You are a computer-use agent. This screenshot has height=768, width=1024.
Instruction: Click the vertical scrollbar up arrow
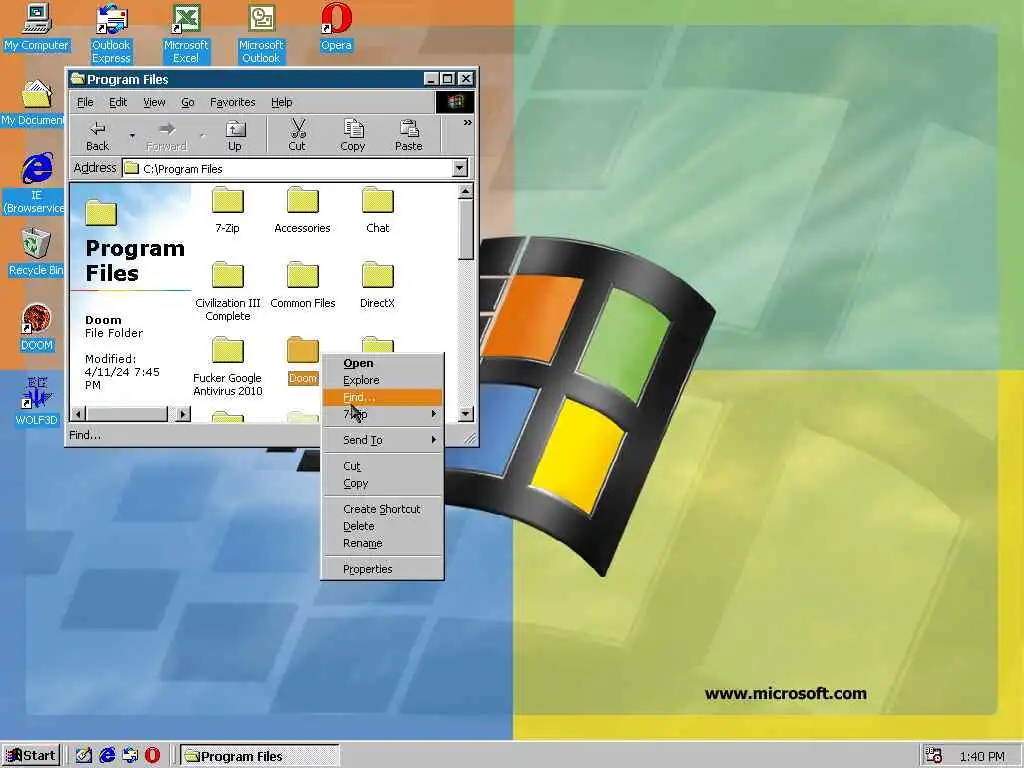(466, 191)
